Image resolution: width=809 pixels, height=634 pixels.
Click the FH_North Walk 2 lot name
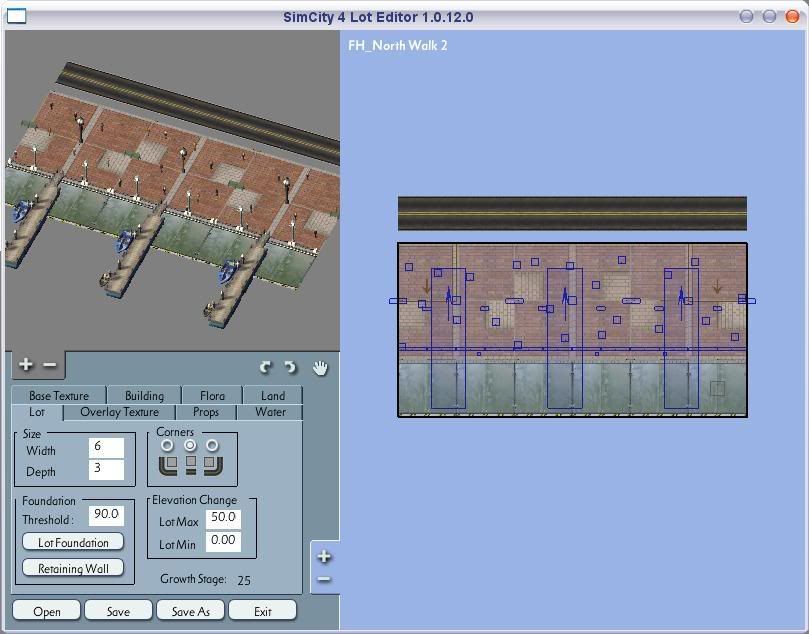coord(397,45)
